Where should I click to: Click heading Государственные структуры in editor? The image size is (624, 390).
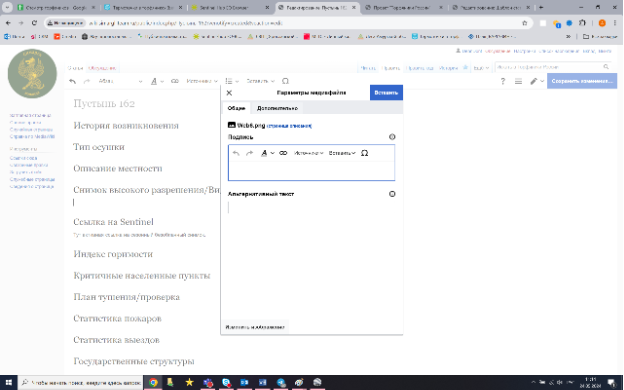[x=134, y=361]
